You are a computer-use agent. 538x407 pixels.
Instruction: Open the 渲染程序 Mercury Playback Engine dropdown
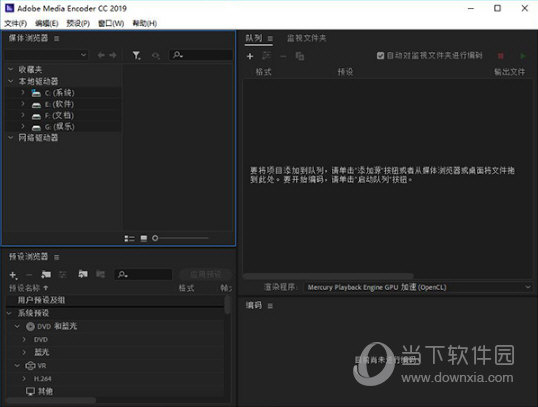click(418, 287)
